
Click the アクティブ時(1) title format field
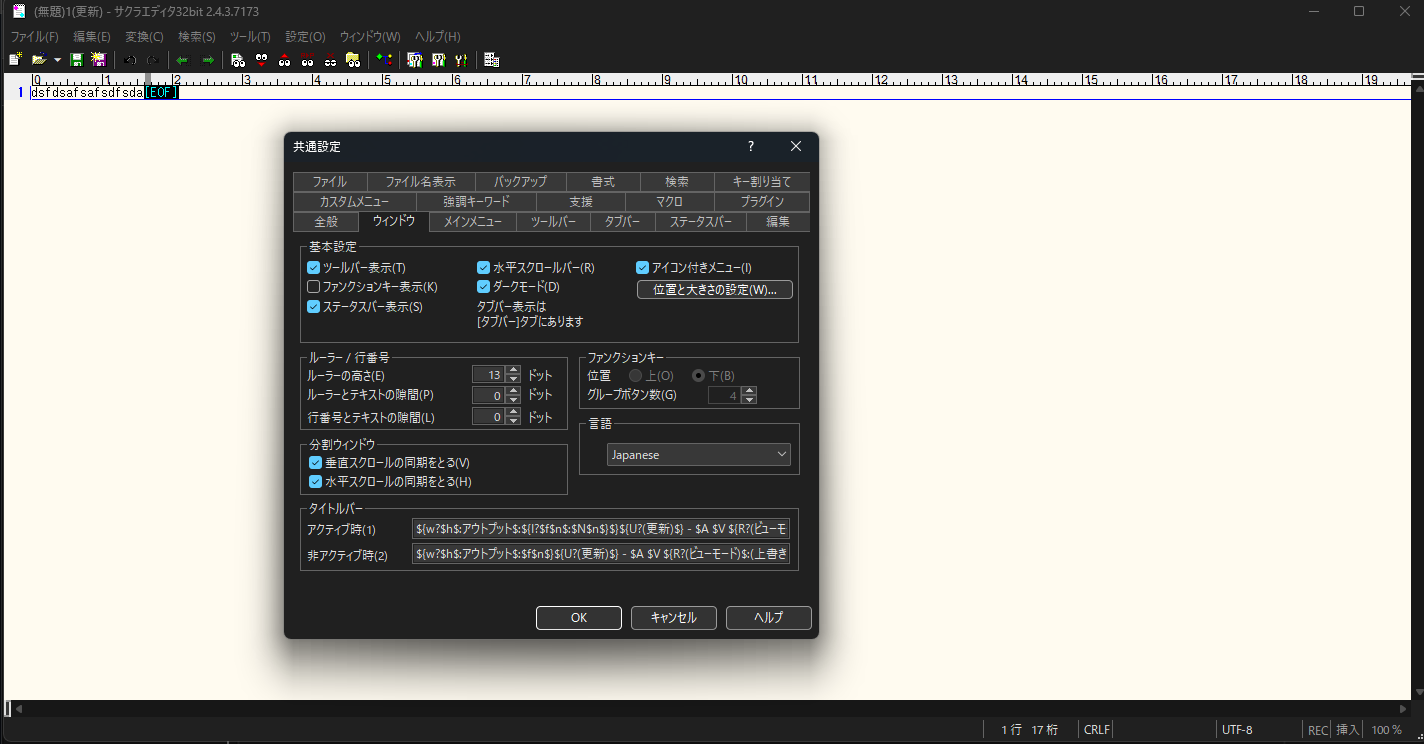[x=601, y=529]
